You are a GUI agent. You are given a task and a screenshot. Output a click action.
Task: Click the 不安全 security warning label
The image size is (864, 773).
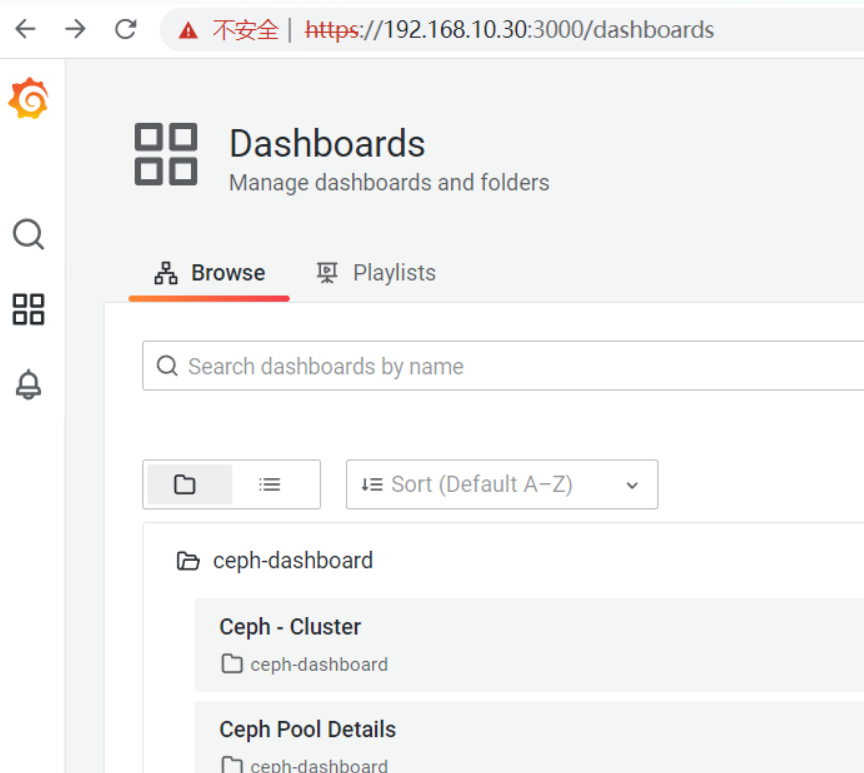tap(246, 30)
